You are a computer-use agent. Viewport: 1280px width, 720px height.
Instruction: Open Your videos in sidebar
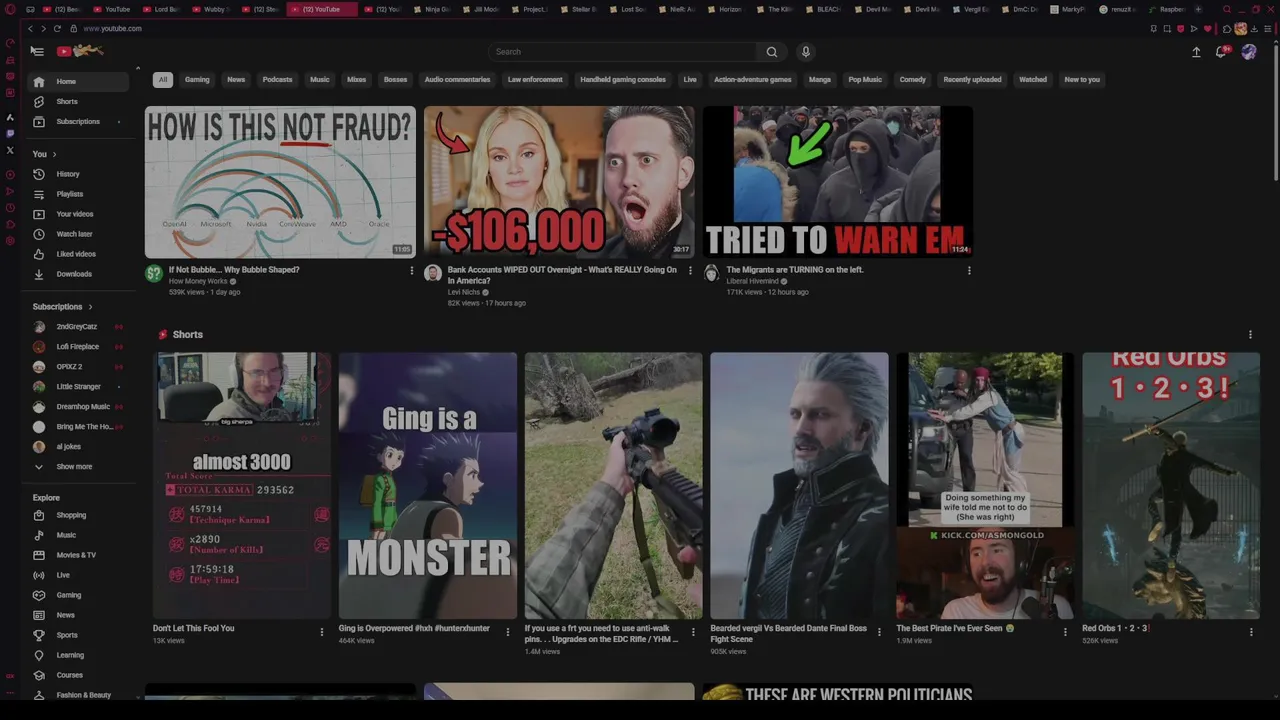pos(80,214)
